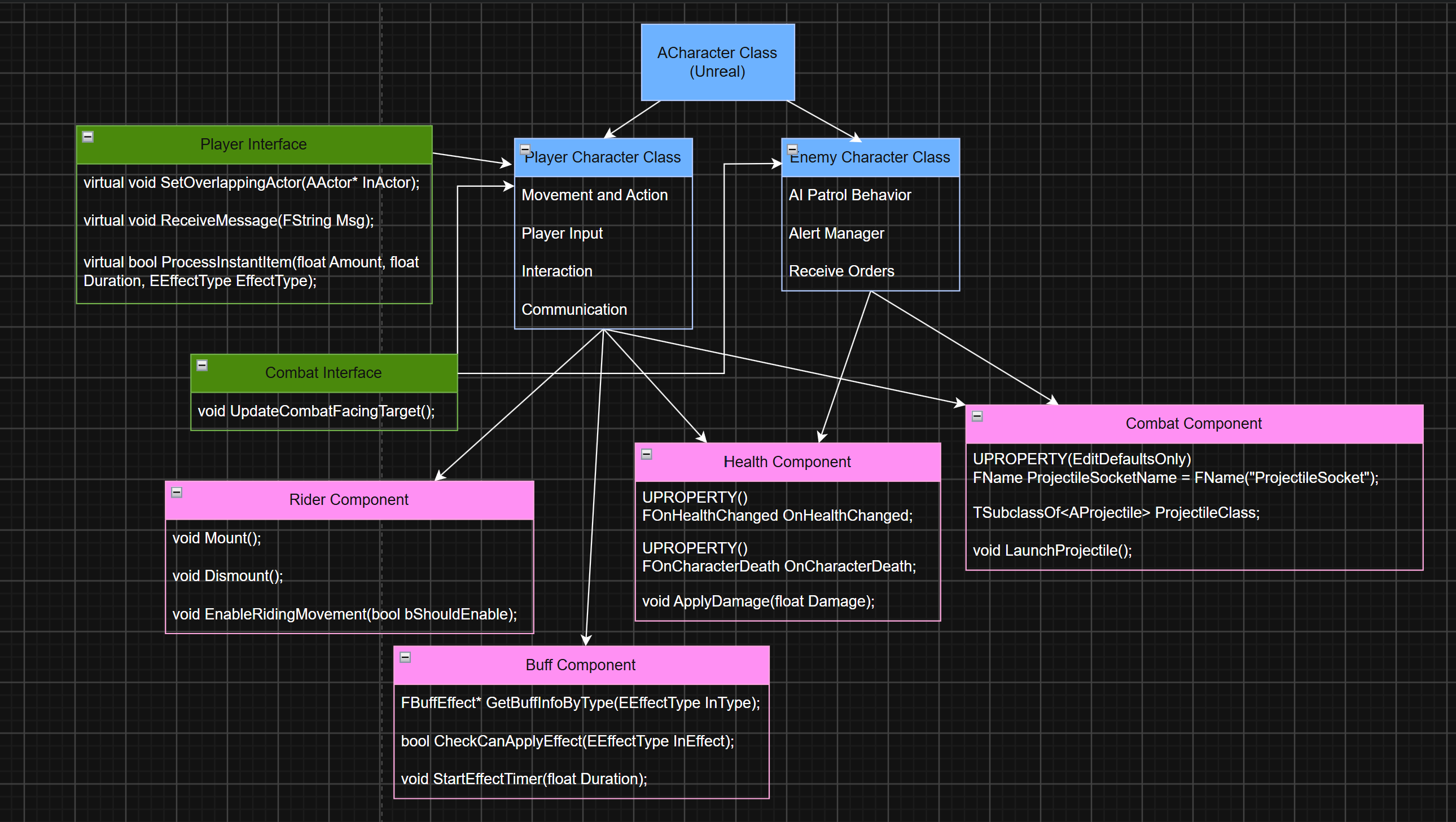Screen dimensions: 1456x822
Task: Click the TSubclassOf<AProjectile> ProjectileClass row
Action: (x=1194, y=513)
